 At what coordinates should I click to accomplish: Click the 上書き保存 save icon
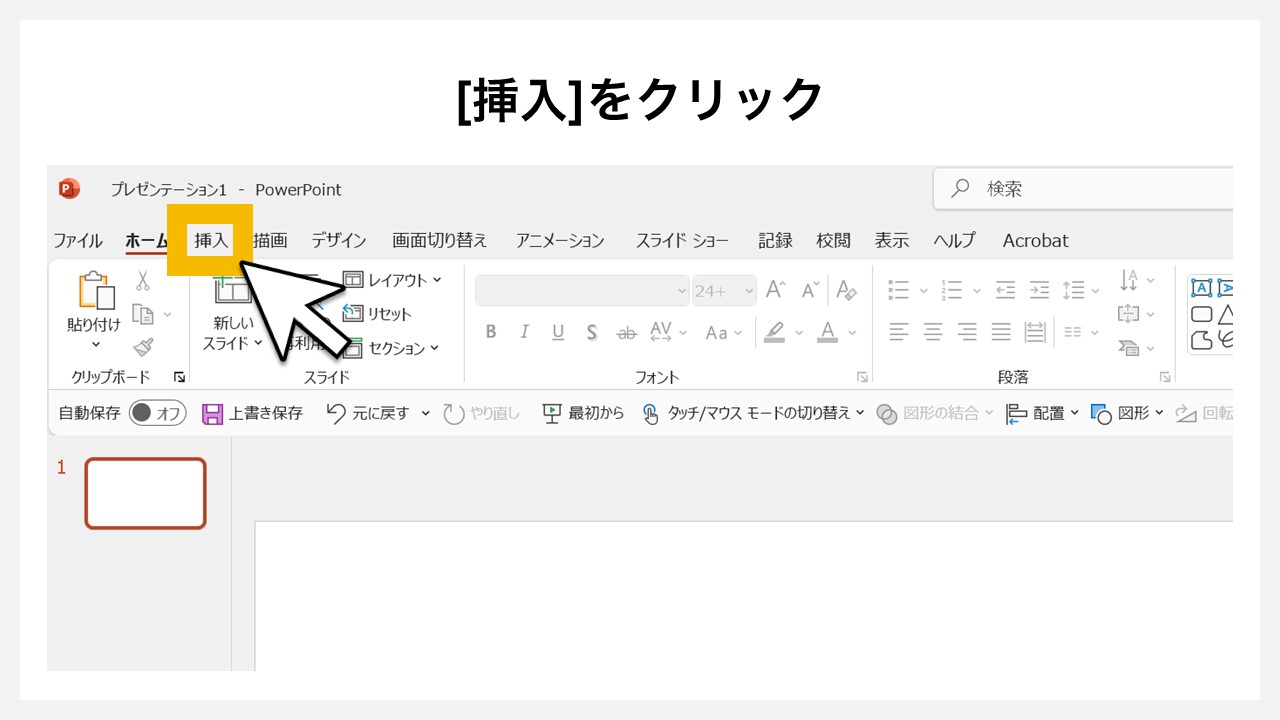213,413
